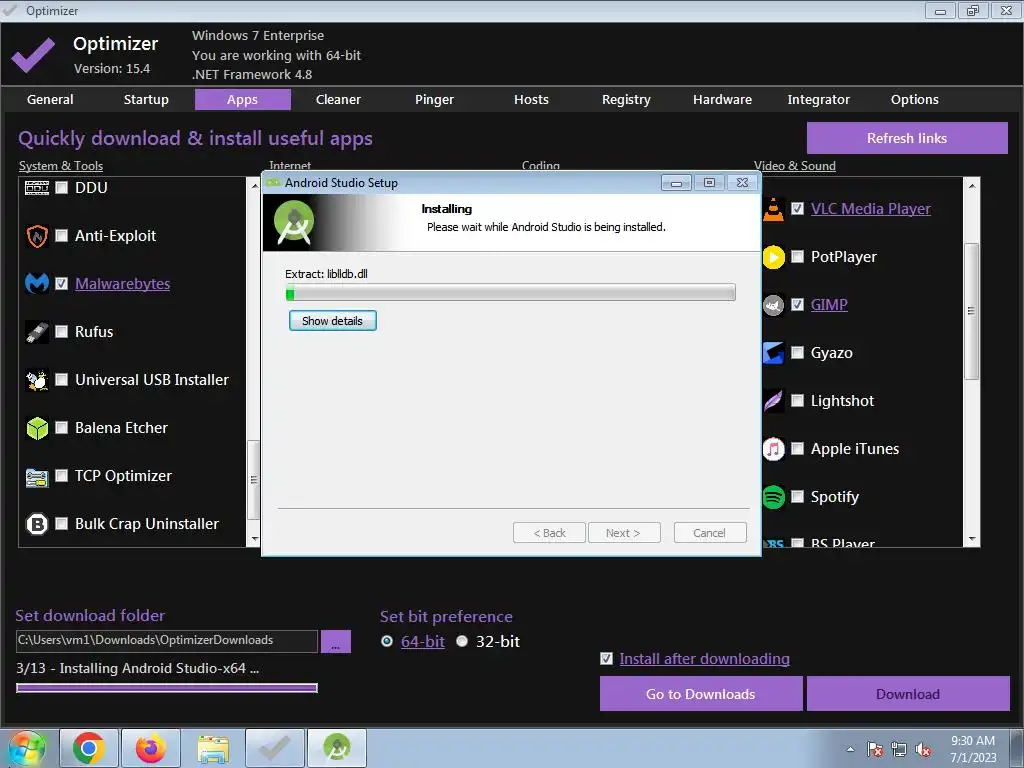
Task: Check the Anti-Exploit checkbox
Action: point(61,236)
